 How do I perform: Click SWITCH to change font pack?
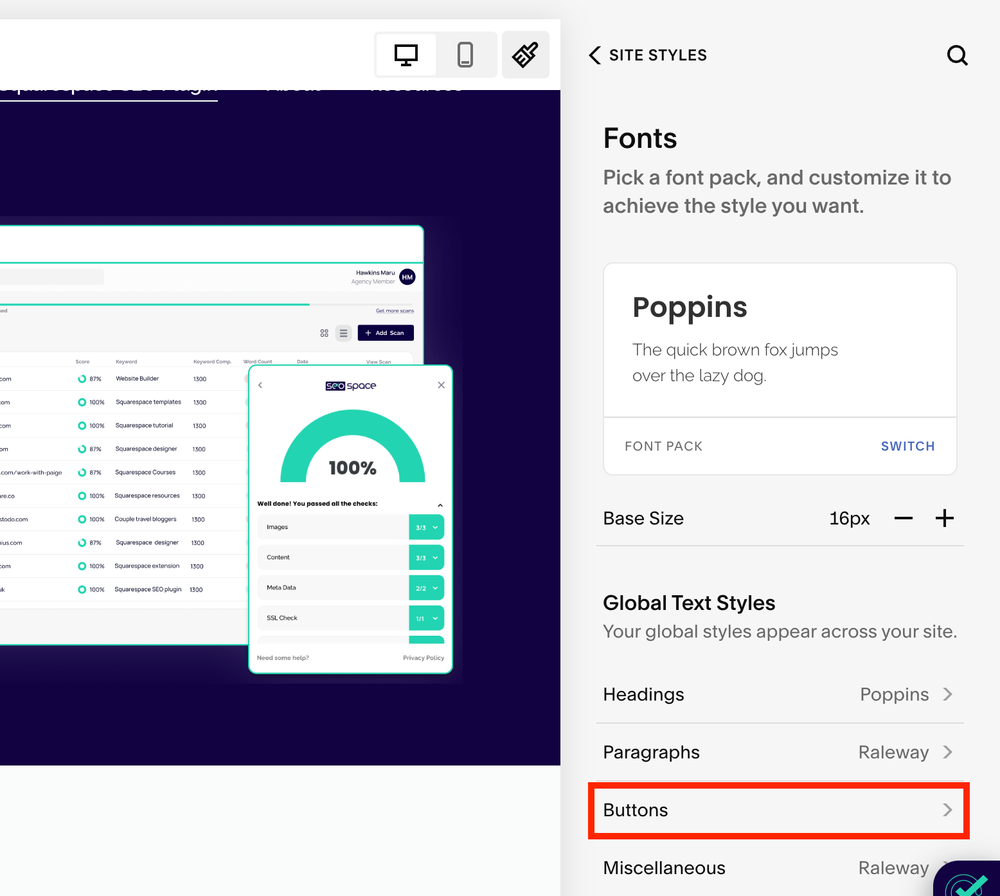click(908, 446)
